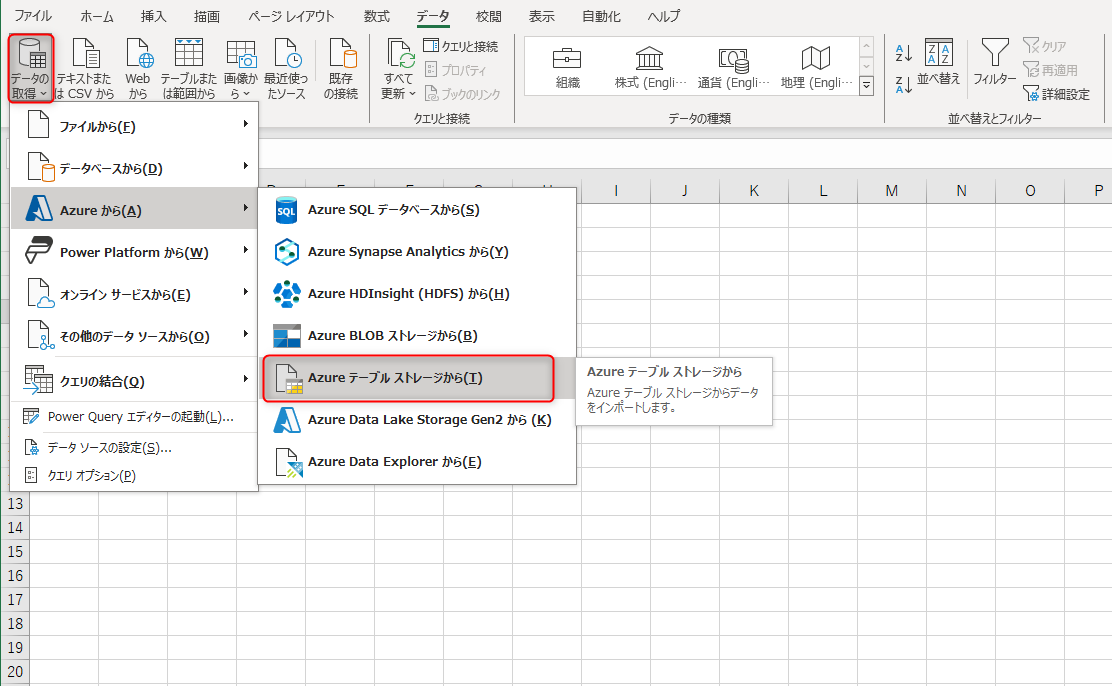The height and width of the screenshot is (686, 1112).
Task: Open データ ソースの設定(S)
Action: (134, 448)
